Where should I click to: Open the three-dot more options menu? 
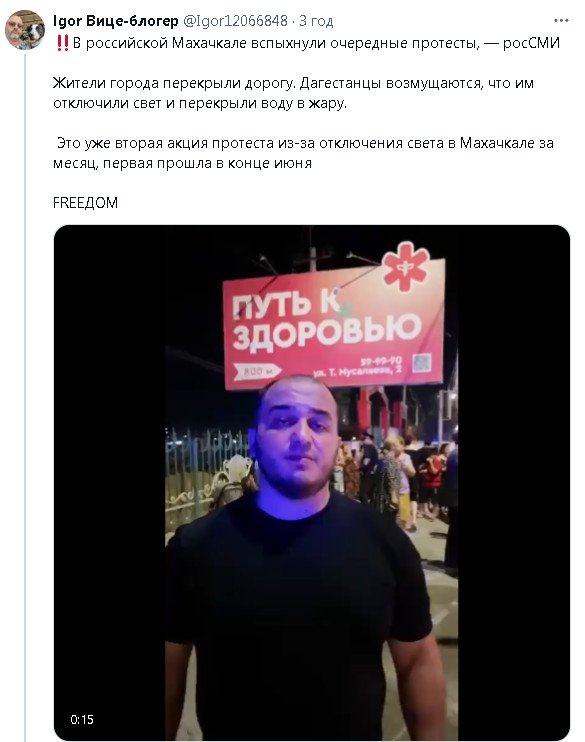(x=561, y=20)
